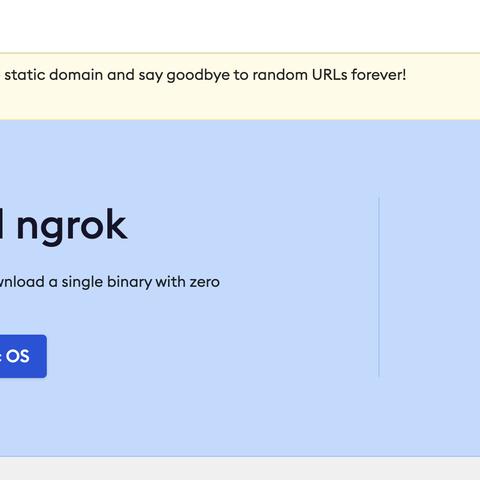The width and height of the screenshot is (480, 480).
Task: Click the word 'domain' in the announcement
Action: click(x=76, y=75)
